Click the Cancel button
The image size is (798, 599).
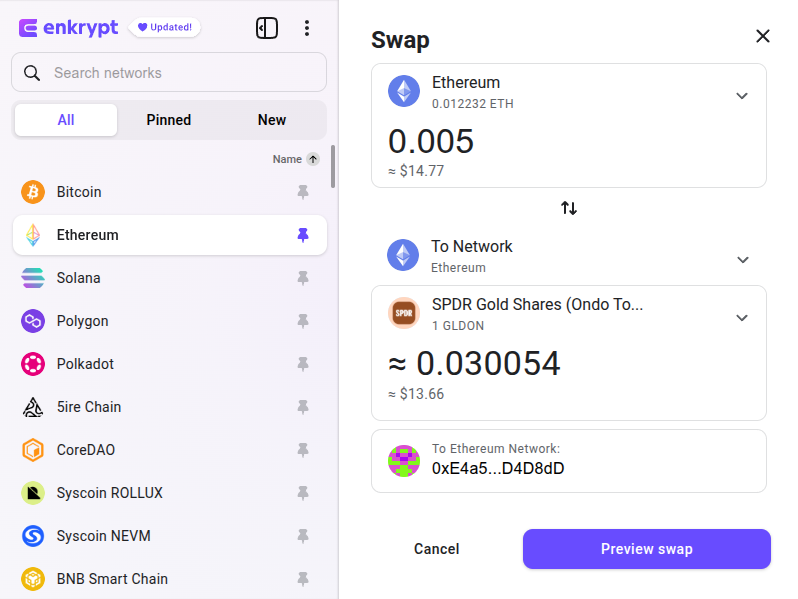[x=437, y=549]
